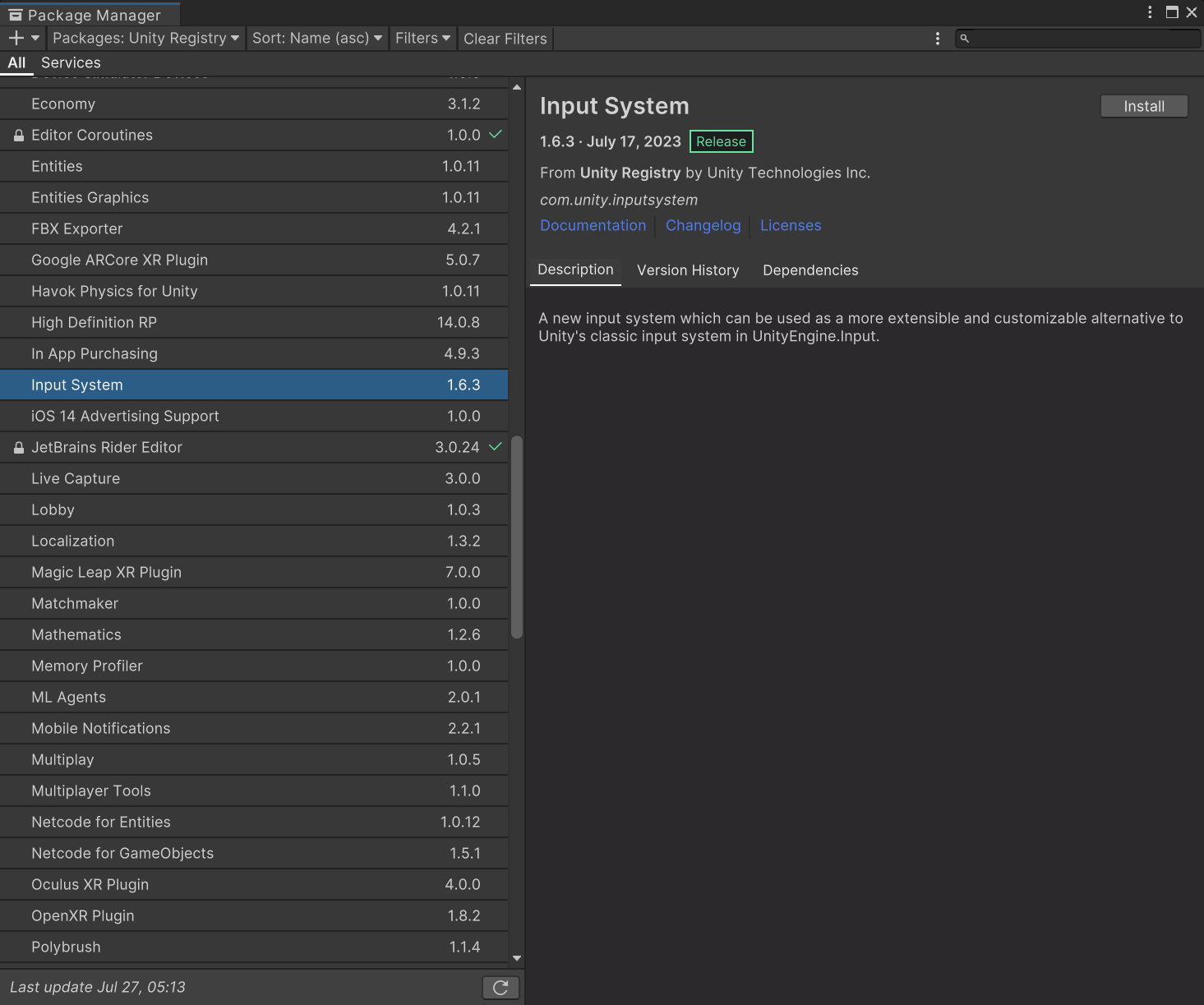Click the installed checkmark on JetBrains Rider Editor
Viewport: 1204px width, 1005px height.
click(x=496, y=446)
